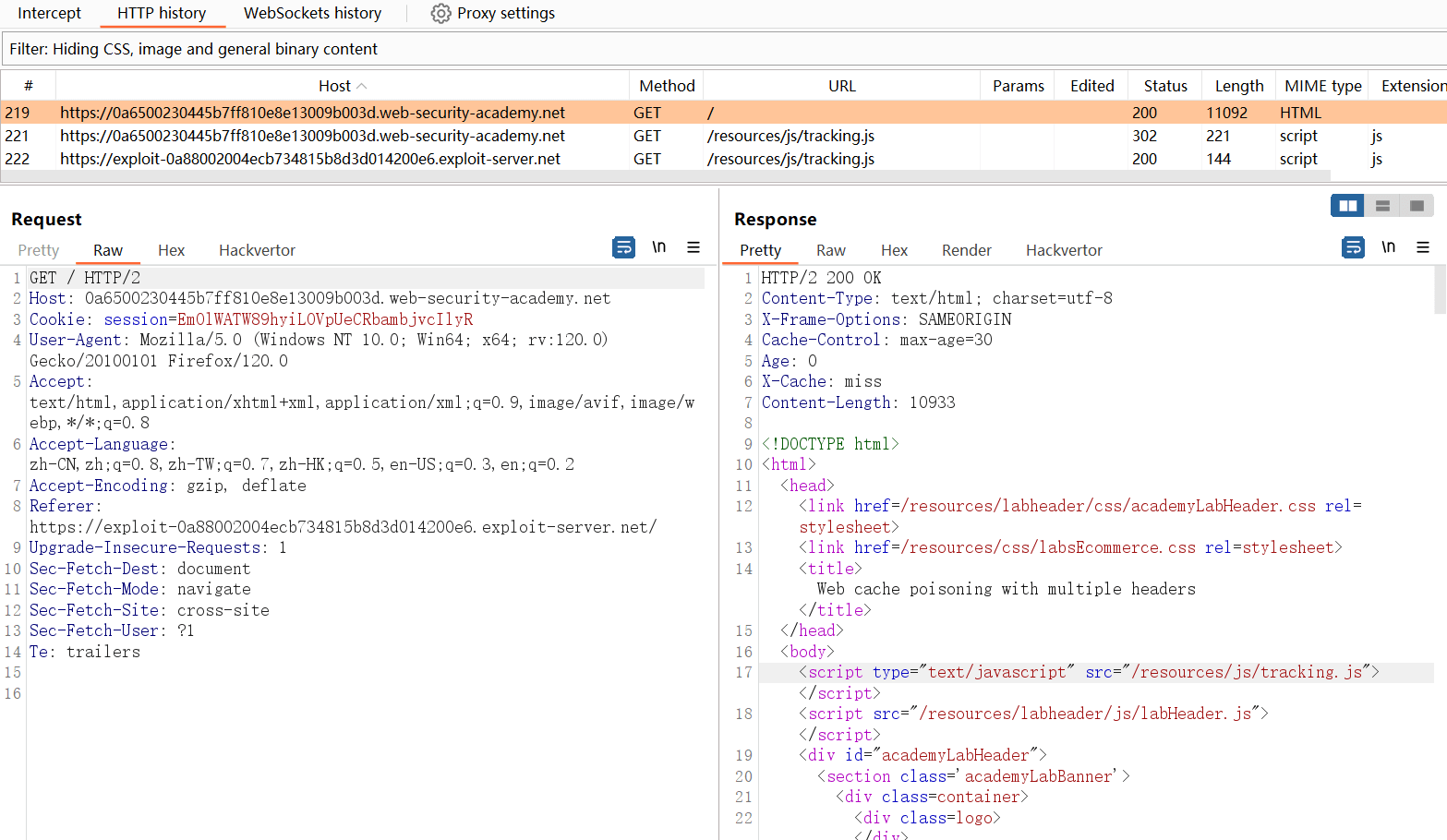The height and width of the screenshot is (840, 1447).
Task: Toggle word wrap icon in Request panel
Action: click(x=623, y=247)
